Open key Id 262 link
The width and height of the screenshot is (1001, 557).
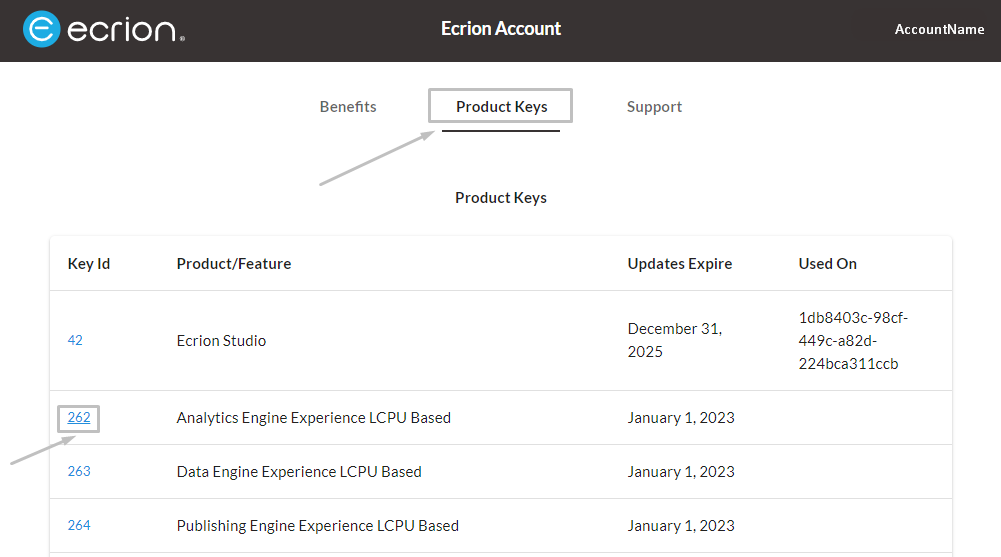79,417
